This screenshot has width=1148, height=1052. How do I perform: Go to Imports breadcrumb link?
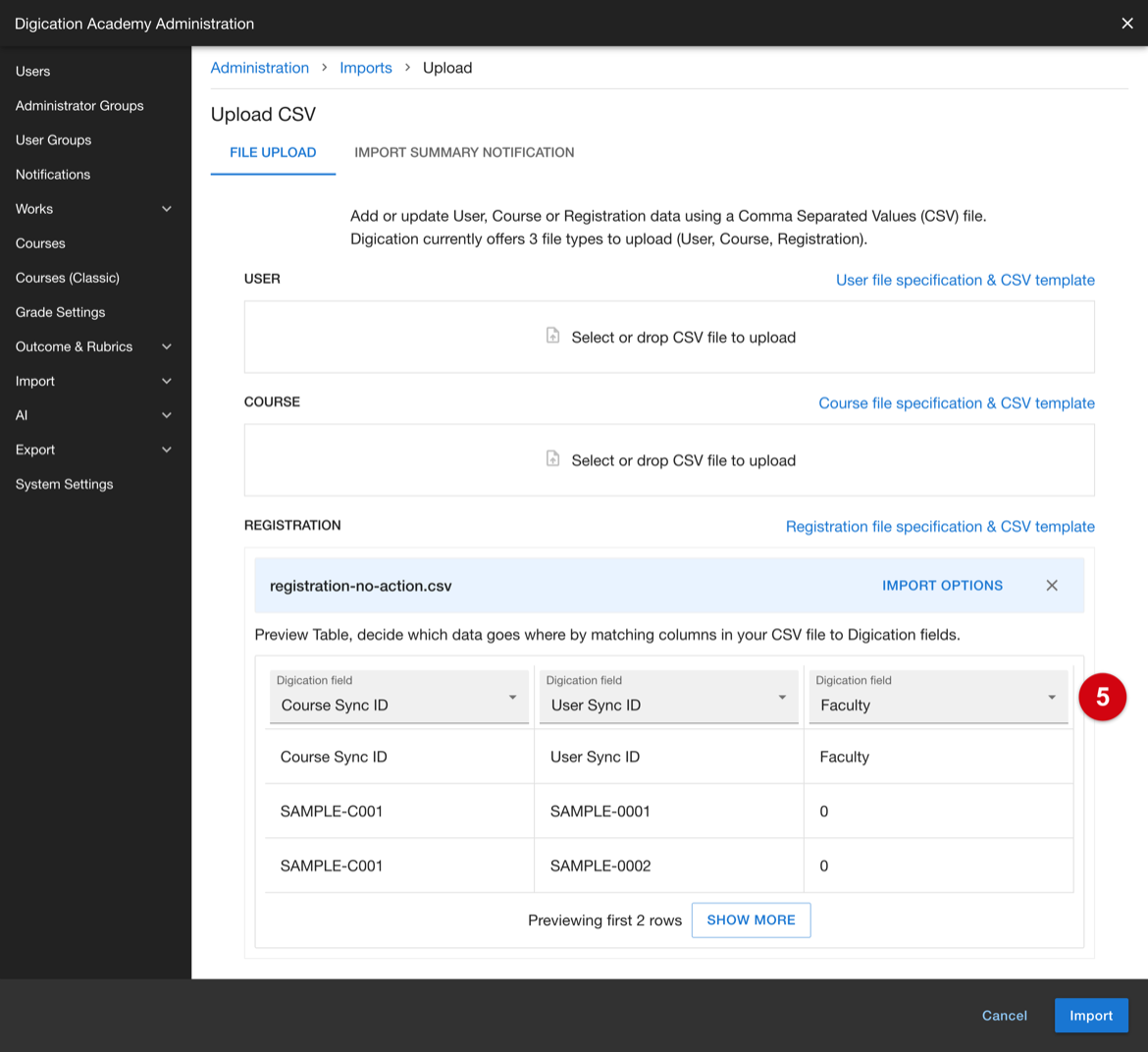tap(365, 68)
